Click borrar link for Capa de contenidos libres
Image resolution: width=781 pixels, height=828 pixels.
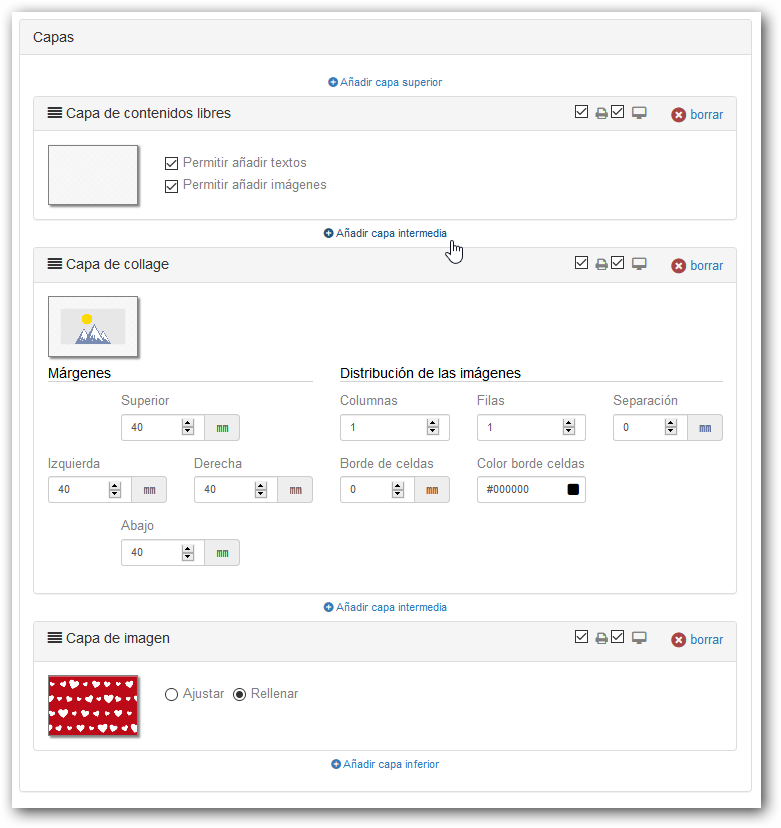click(707, 115)
